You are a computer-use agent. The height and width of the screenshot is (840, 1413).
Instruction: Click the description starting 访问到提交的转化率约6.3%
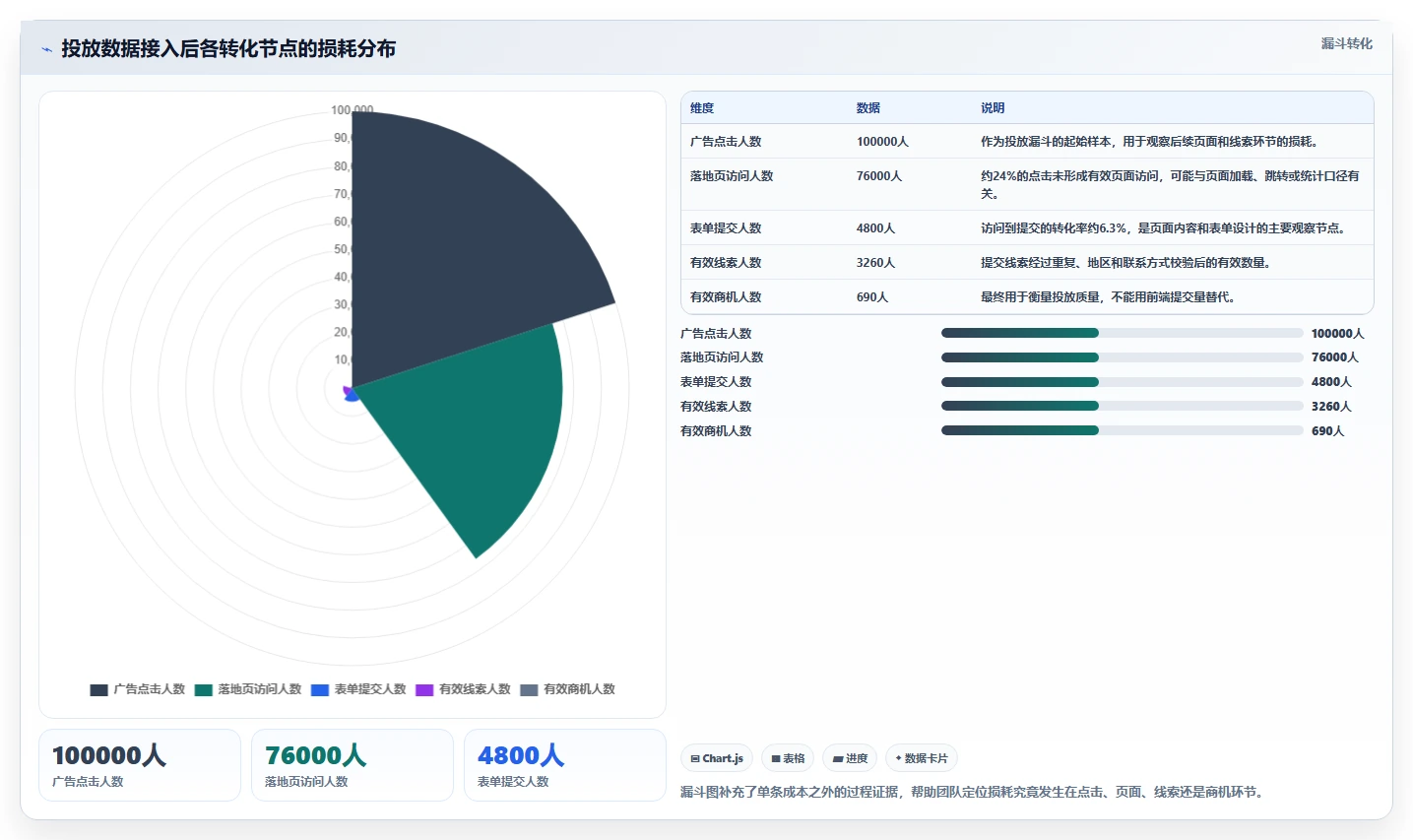pos(1163,228)
